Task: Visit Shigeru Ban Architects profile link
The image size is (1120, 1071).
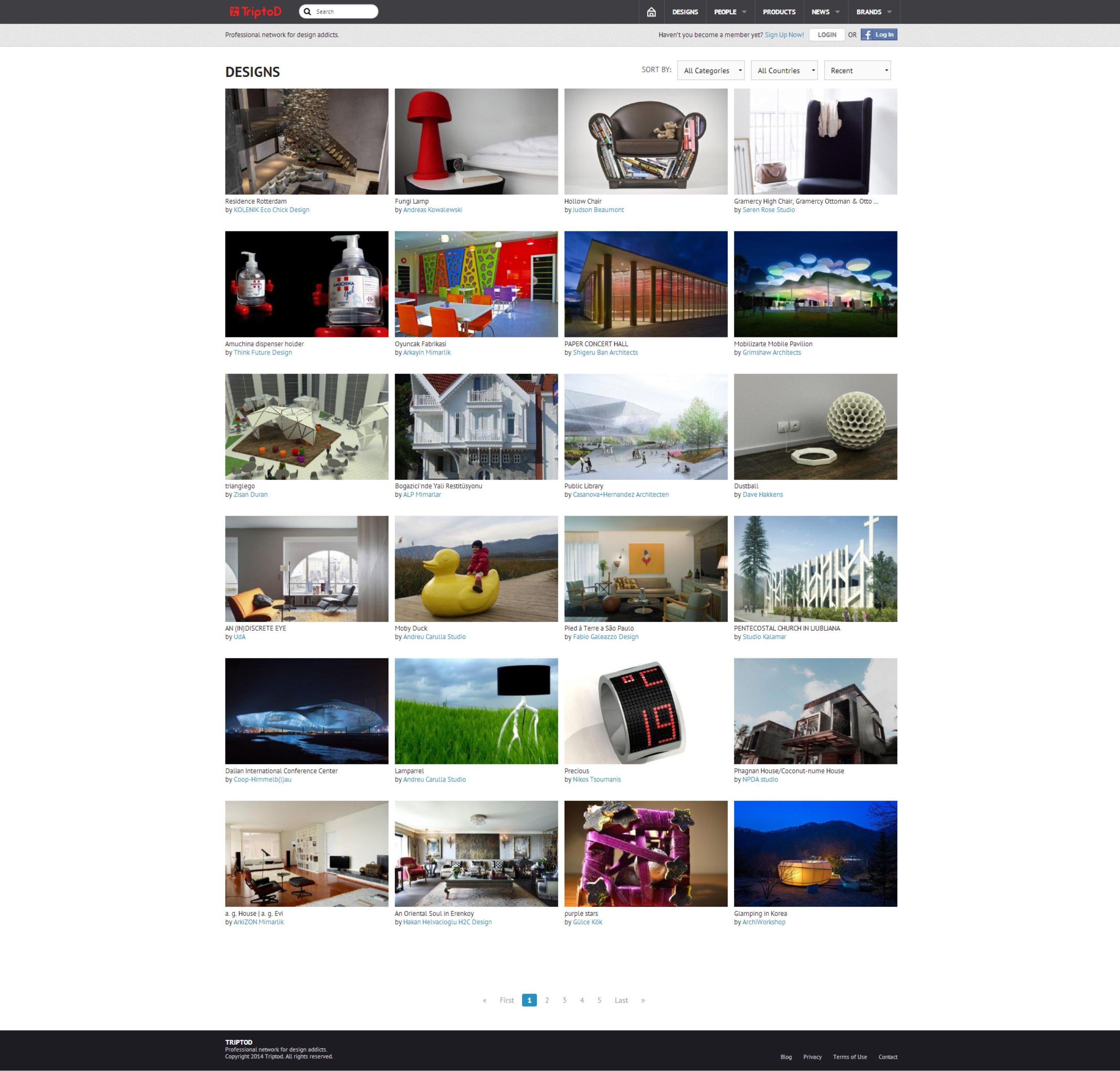Action: pyautogui.click(x=605, y=352)
